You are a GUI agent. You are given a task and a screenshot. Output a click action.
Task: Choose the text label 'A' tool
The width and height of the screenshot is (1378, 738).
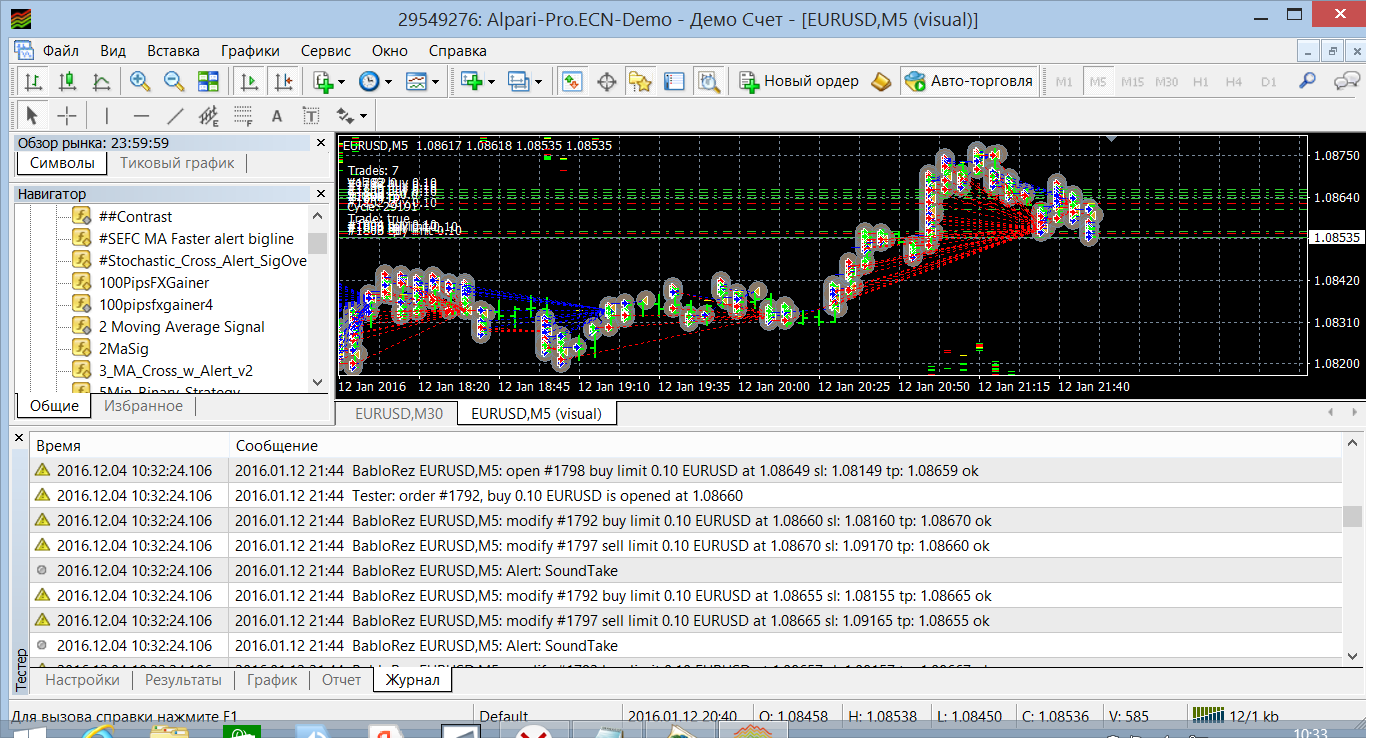277,115
